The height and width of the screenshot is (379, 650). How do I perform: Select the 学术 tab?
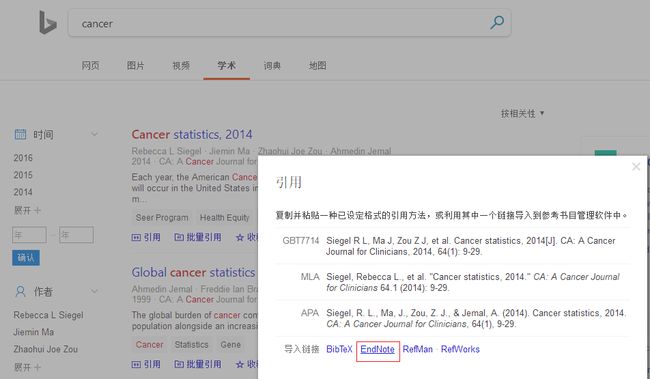(226, 65)
